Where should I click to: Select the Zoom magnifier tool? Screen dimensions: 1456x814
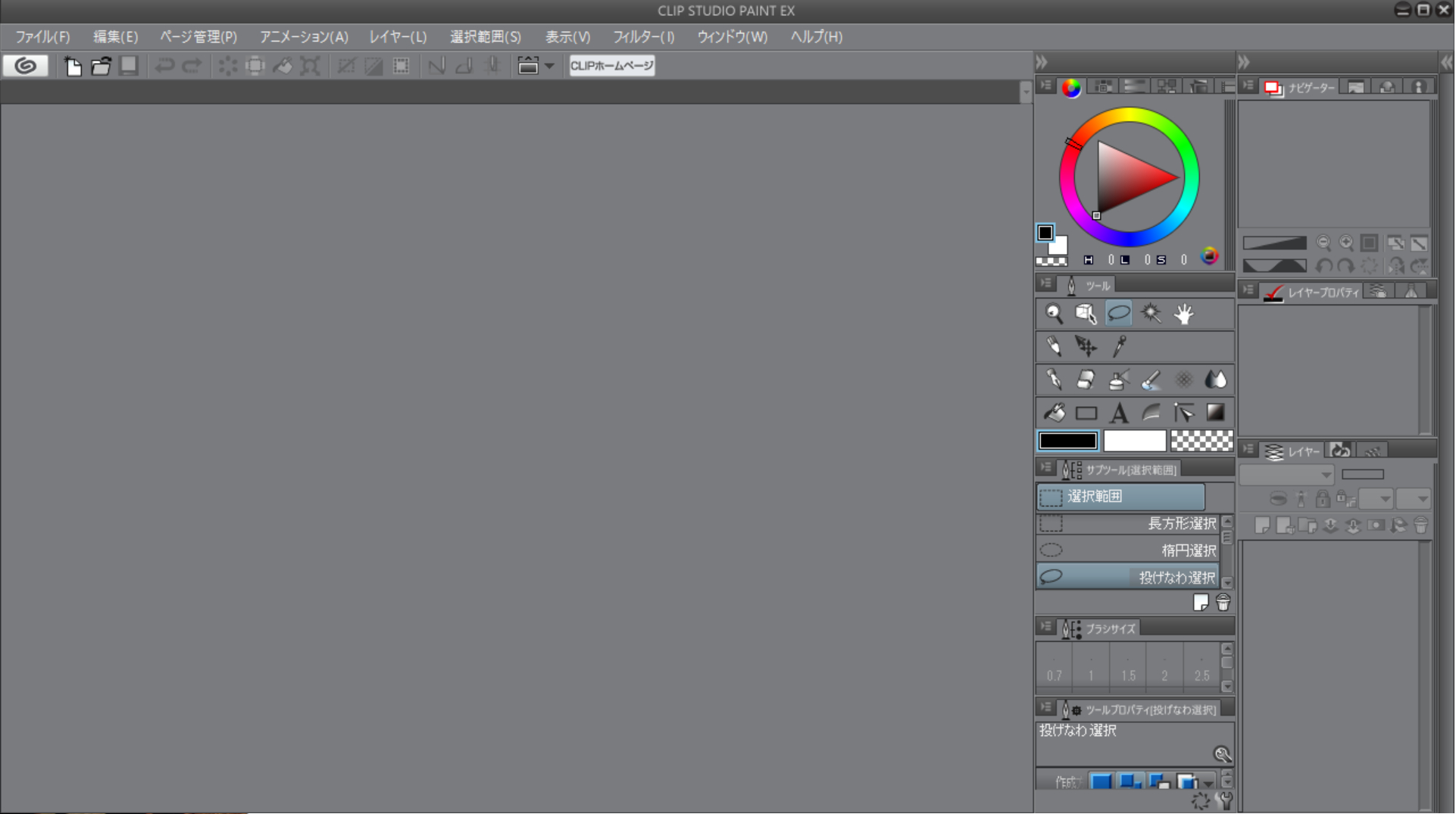[x=1054, y=314]
